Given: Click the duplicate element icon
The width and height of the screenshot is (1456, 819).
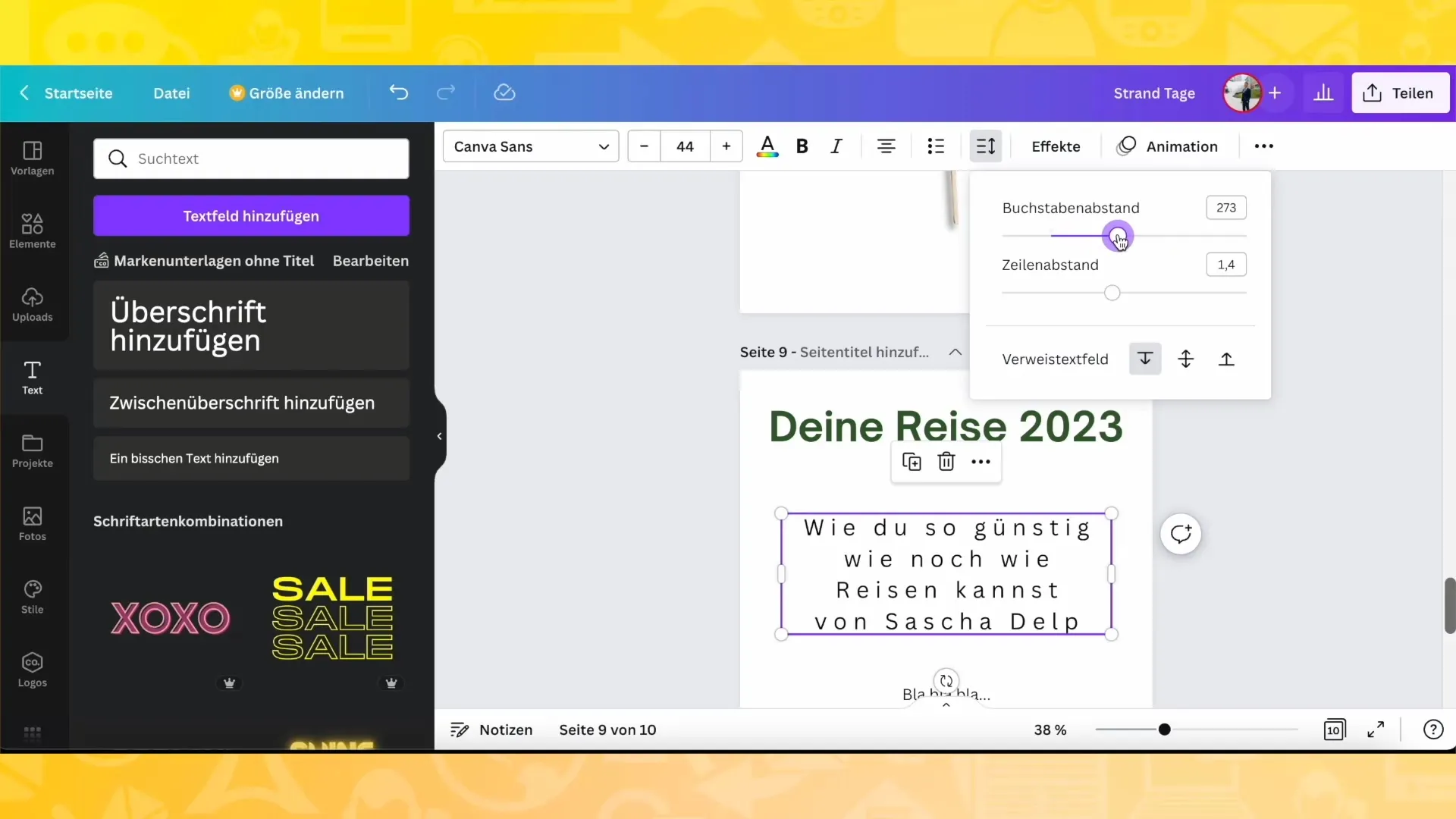Looking at the screenshot, I should 911,461.
